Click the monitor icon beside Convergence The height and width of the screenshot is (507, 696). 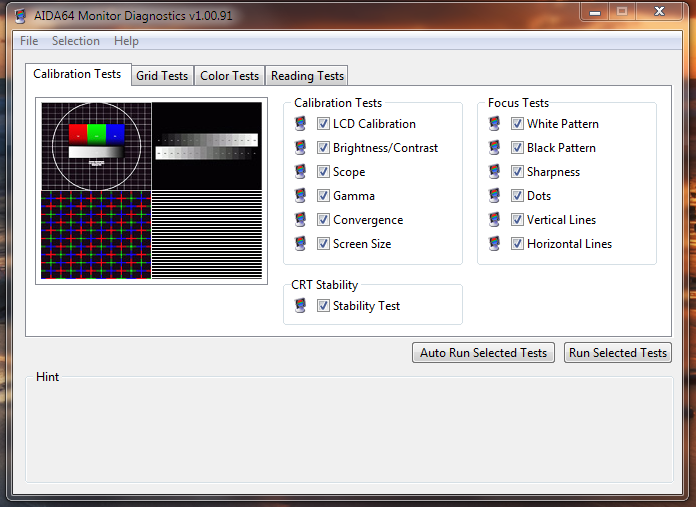point(301,219)
